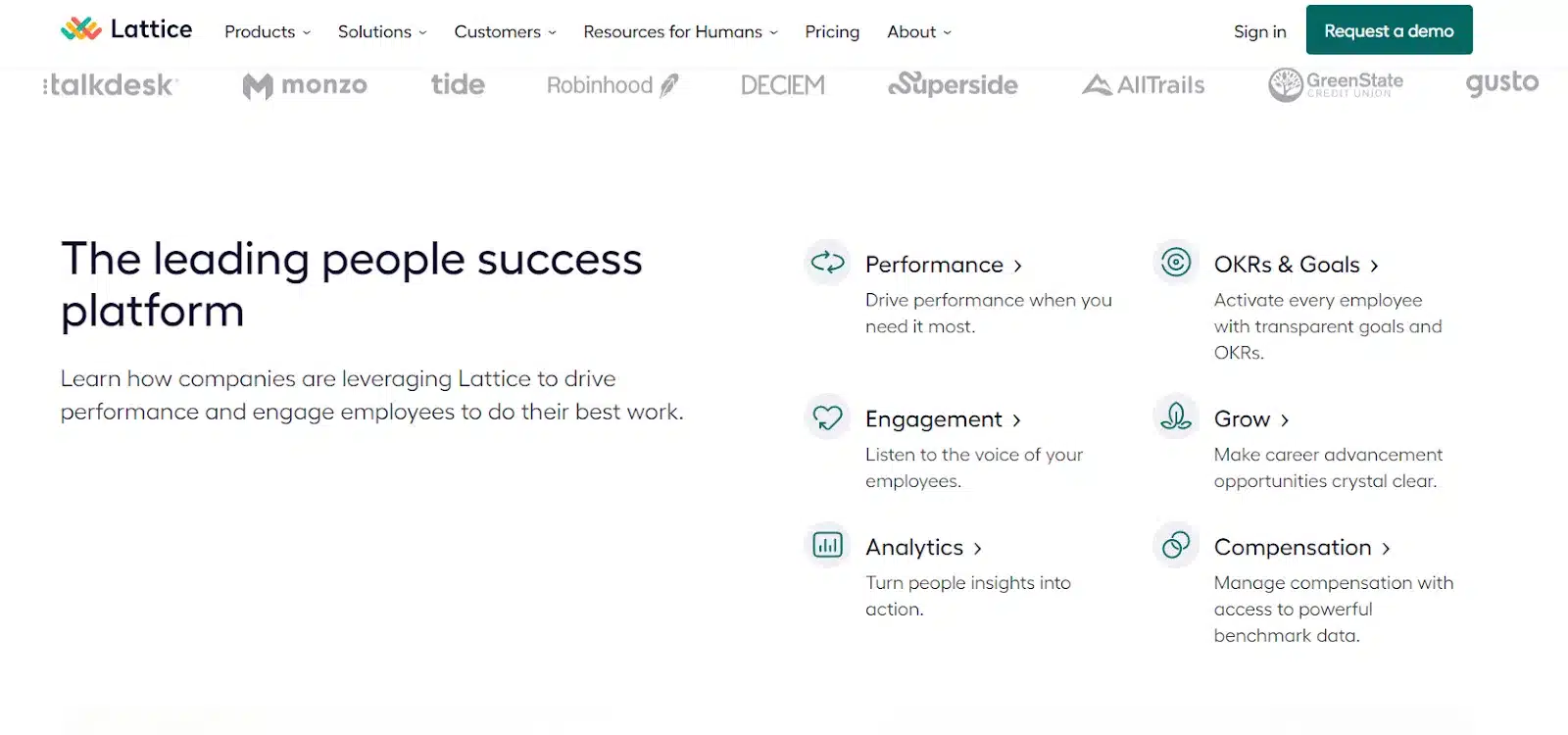Image resolution: width=1568 pixels, height=735 pixels.
Task: Open the Compensation product link
Action: (x=1301, y=547)
